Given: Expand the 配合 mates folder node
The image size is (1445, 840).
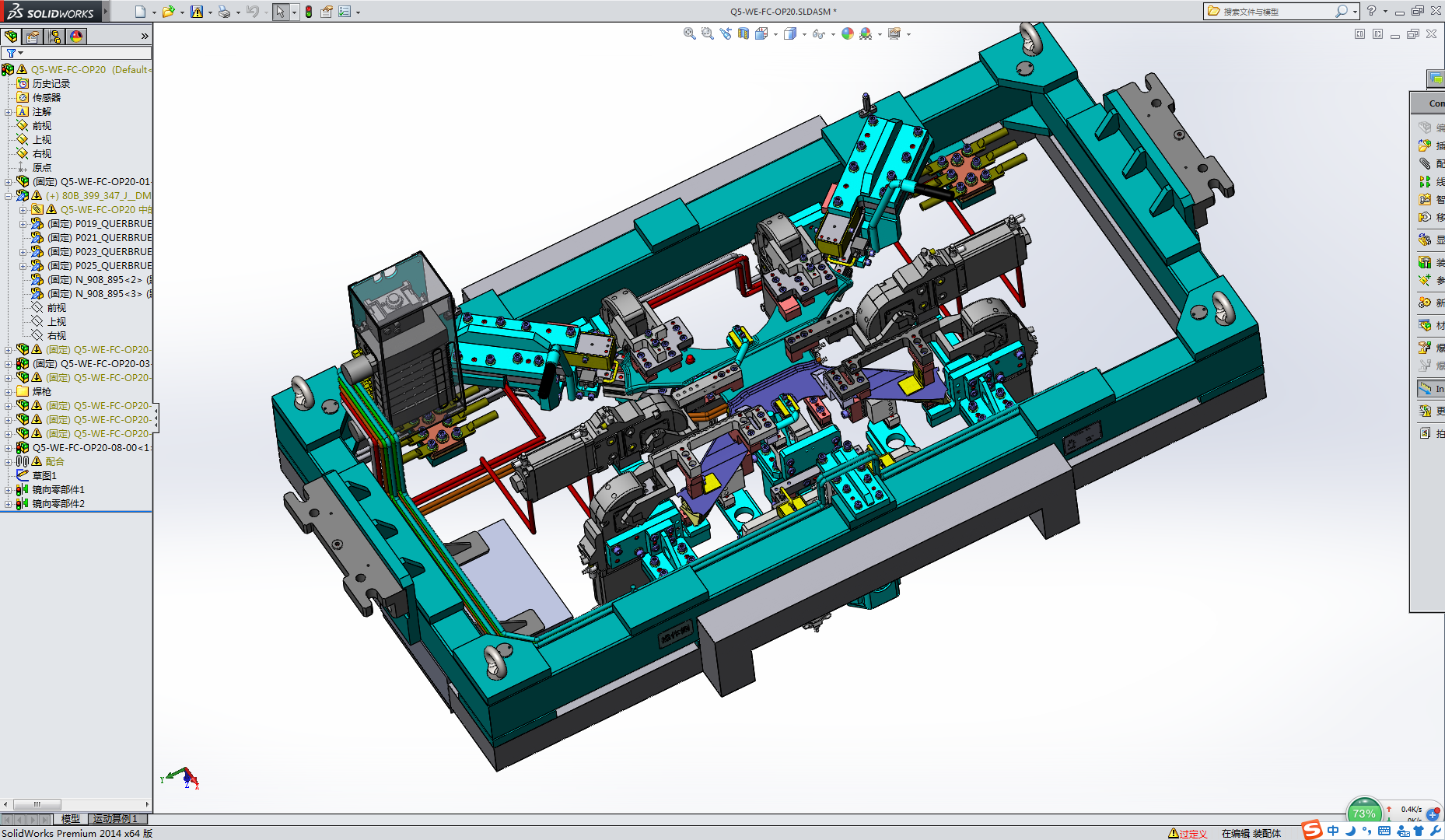Looking at the screenshot, I should pyautogui.click(x=9, y=462).
